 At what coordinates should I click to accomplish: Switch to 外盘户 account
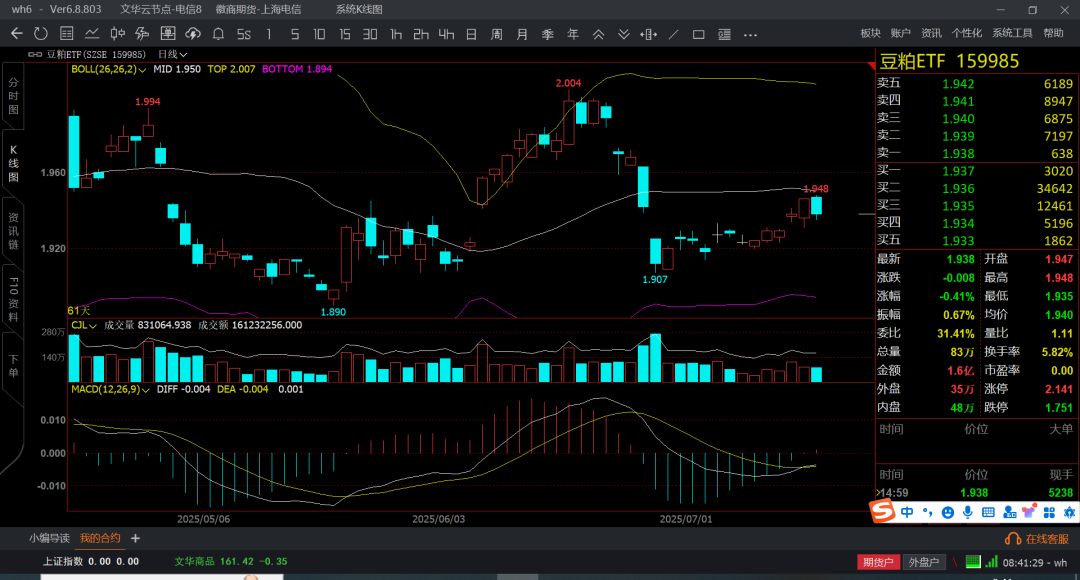[x=924, y=562]
